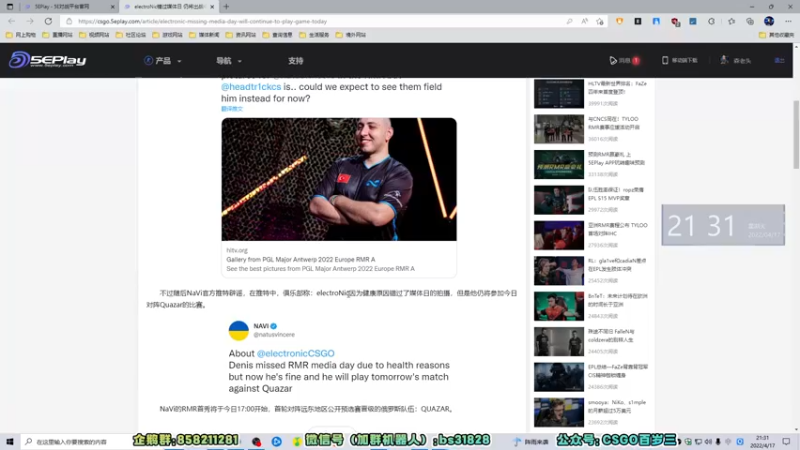The width and height of the screenshot is (800, 450).
Task: Open the browser settings ellipsis menu
Action: tap(788, 21)
